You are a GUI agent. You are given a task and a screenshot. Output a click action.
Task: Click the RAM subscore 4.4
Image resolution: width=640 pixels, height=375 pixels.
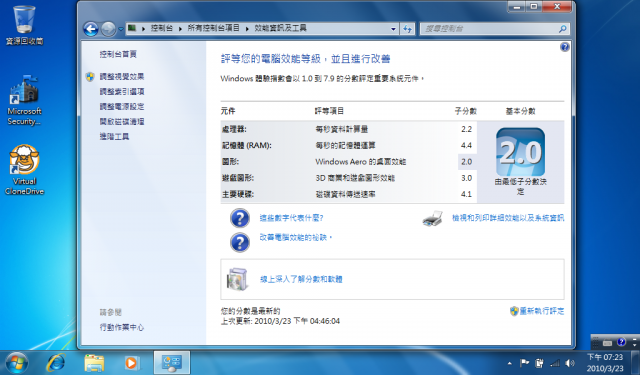[x=467, y=145]
